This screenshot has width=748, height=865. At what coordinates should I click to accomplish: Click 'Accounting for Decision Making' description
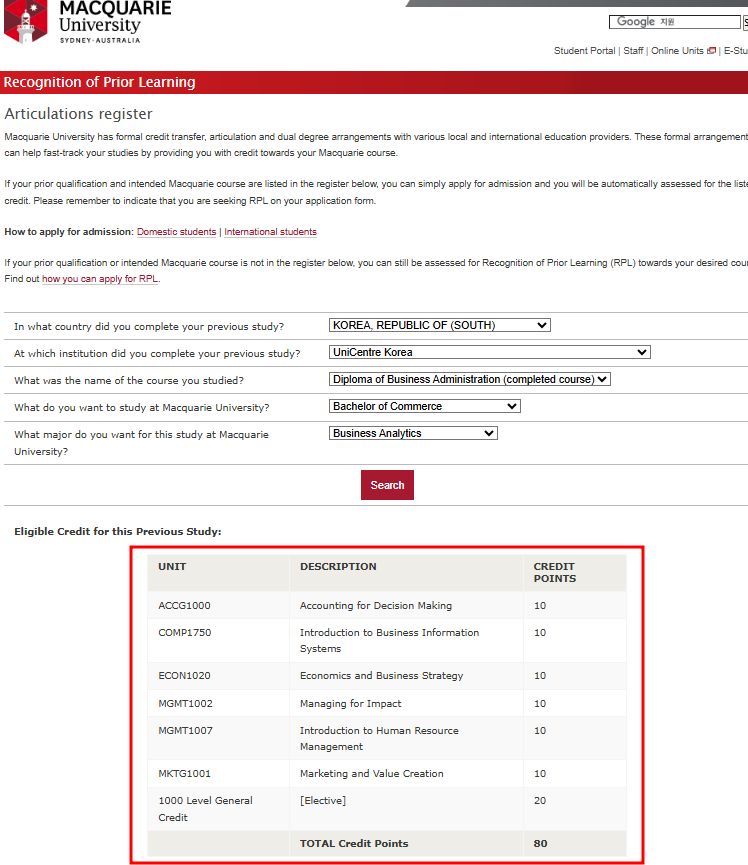coord(376,605)
